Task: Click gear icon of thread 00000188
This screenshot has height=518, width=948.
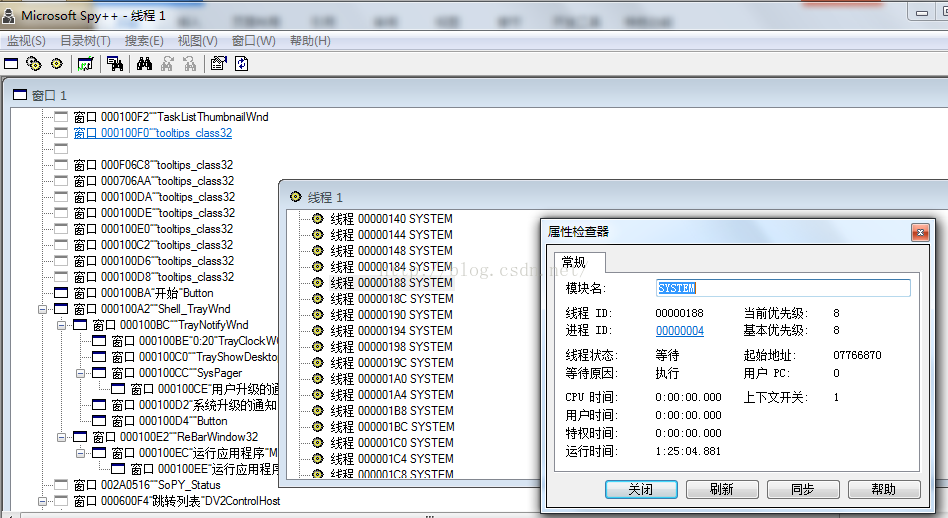Action: pyautogui.click(x=317, y=282)
